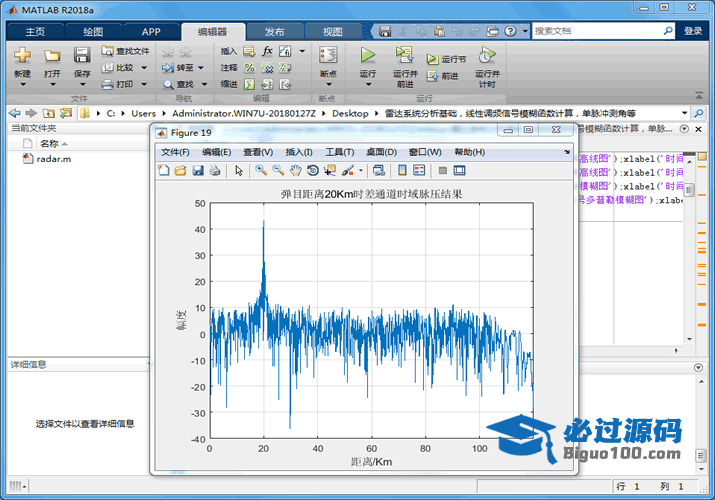
Task: Click the Breakpoints (断点) icon
Action: (327, 56)
